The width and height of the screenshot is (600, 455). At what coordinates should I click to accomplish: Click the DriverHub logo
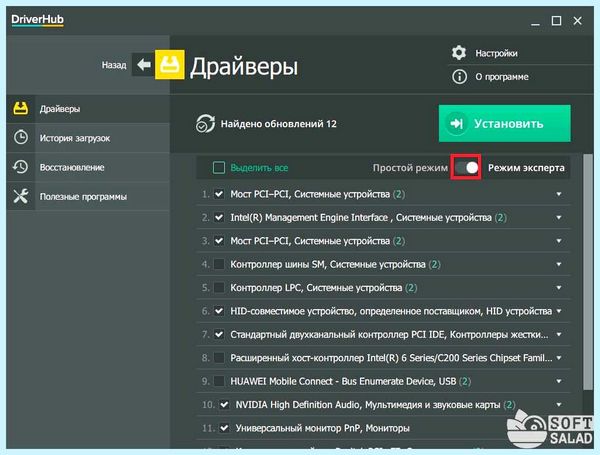(38, 20)
